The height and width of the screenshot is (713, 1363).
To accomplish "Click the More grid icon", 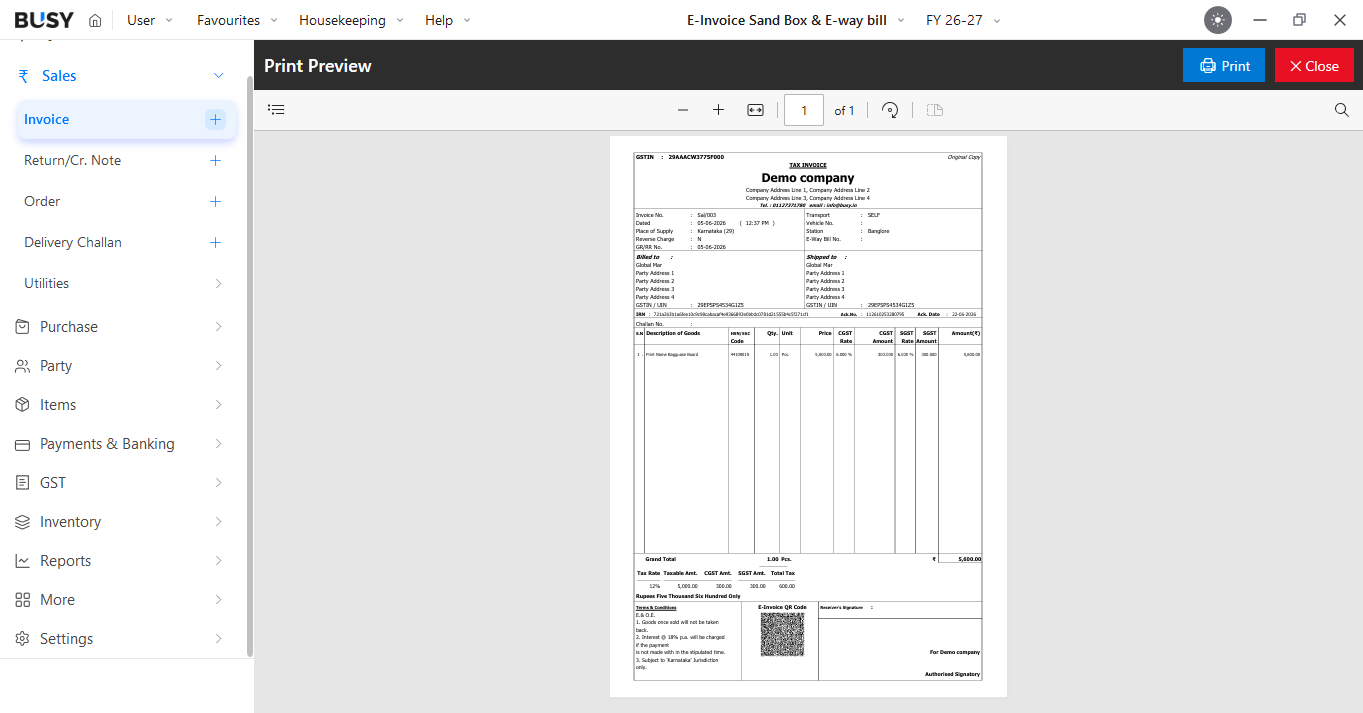I will pos(22,600).
